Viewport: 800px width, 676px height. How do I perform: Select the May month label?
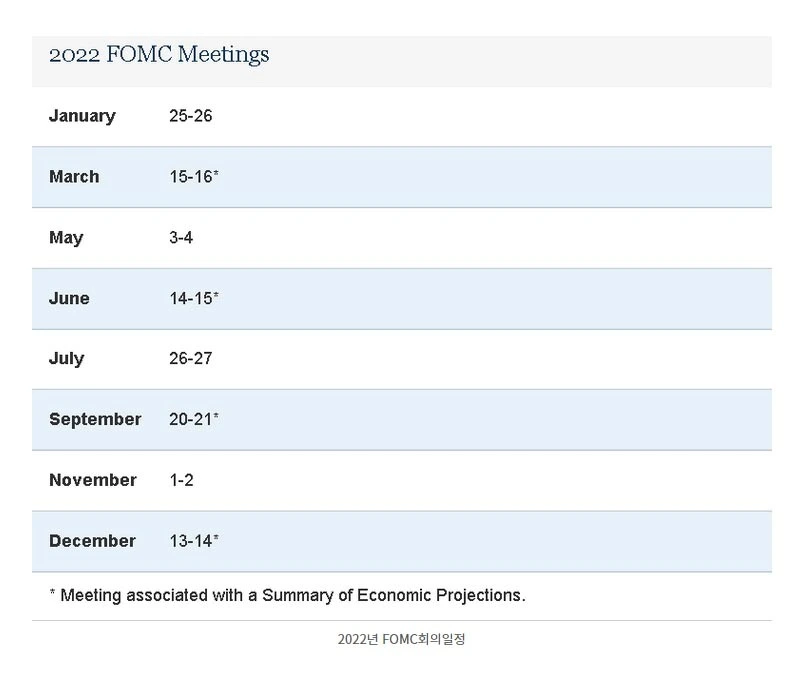tap(66, 238)
